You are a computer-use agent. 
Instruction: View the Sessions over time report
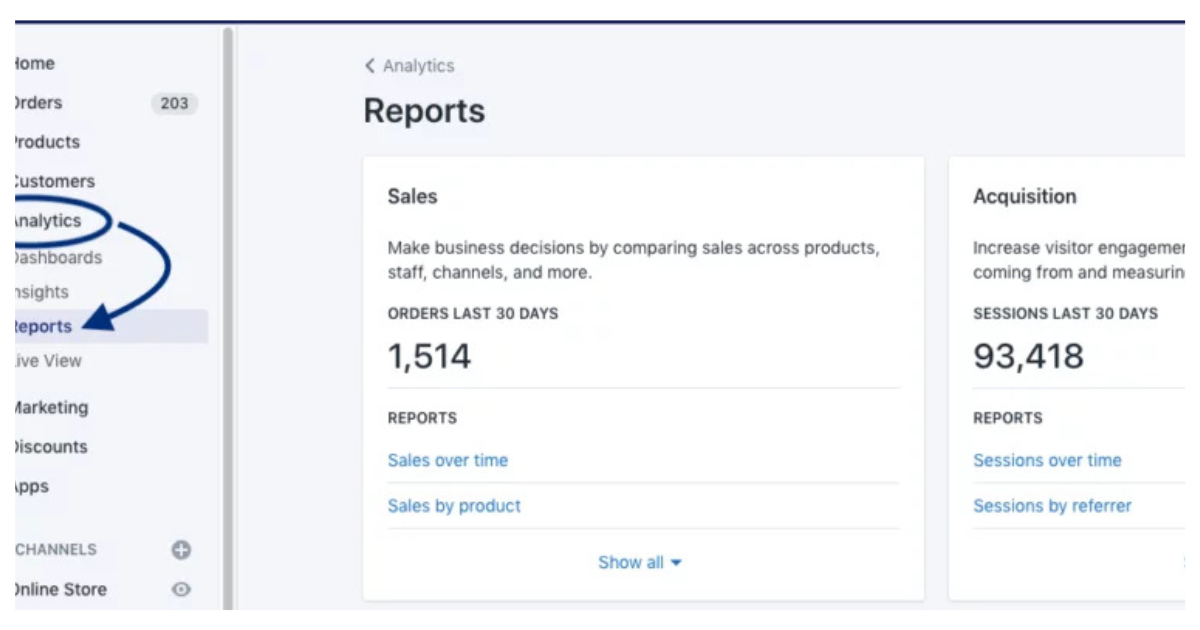[1047, 461]
